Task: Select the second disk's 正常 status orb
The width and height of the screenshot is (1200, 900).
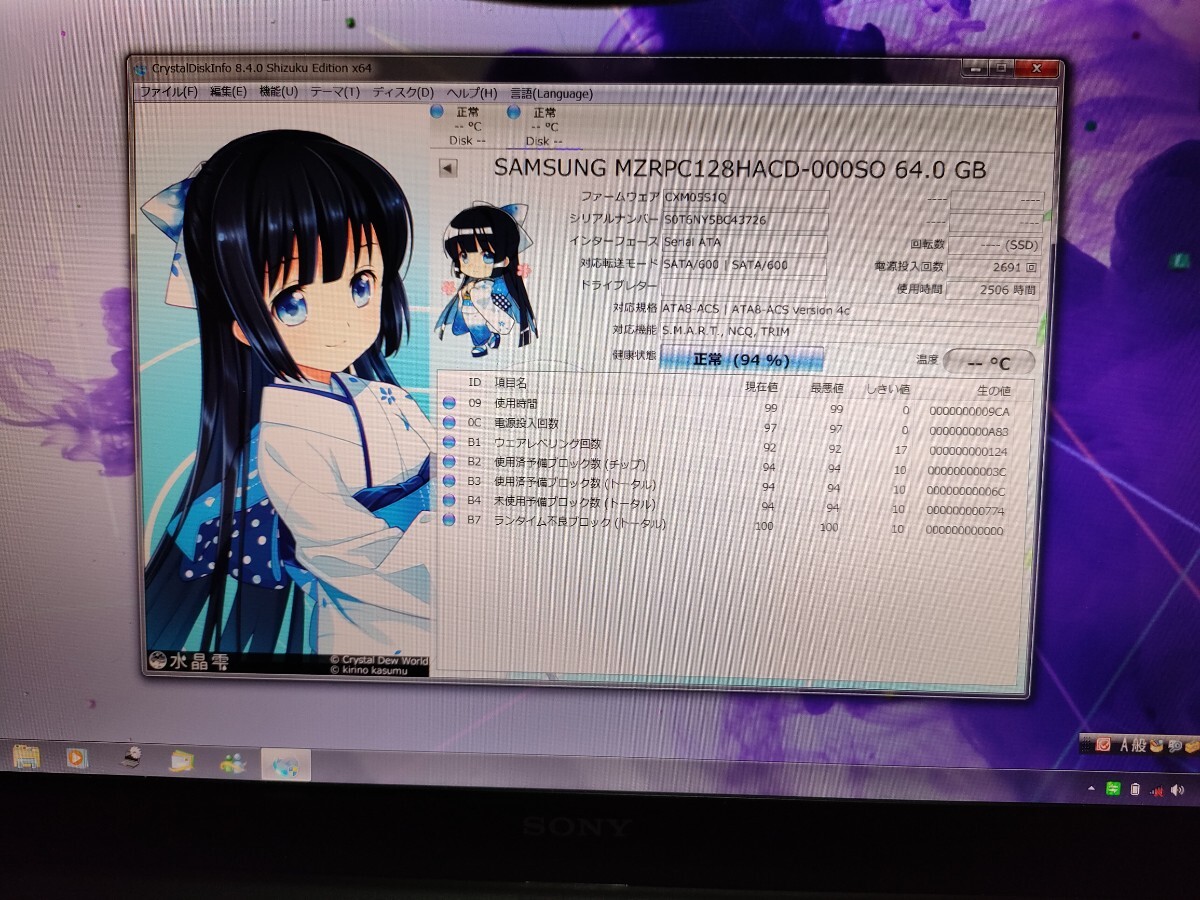Action: click(x=514, y=112)
